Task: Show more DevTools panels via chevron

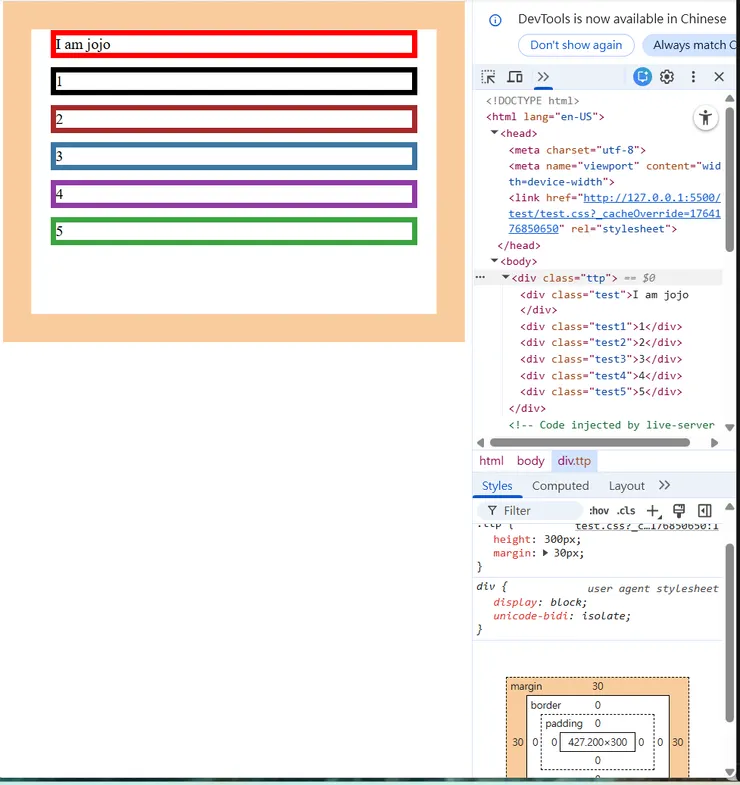Action: (543, 77)
